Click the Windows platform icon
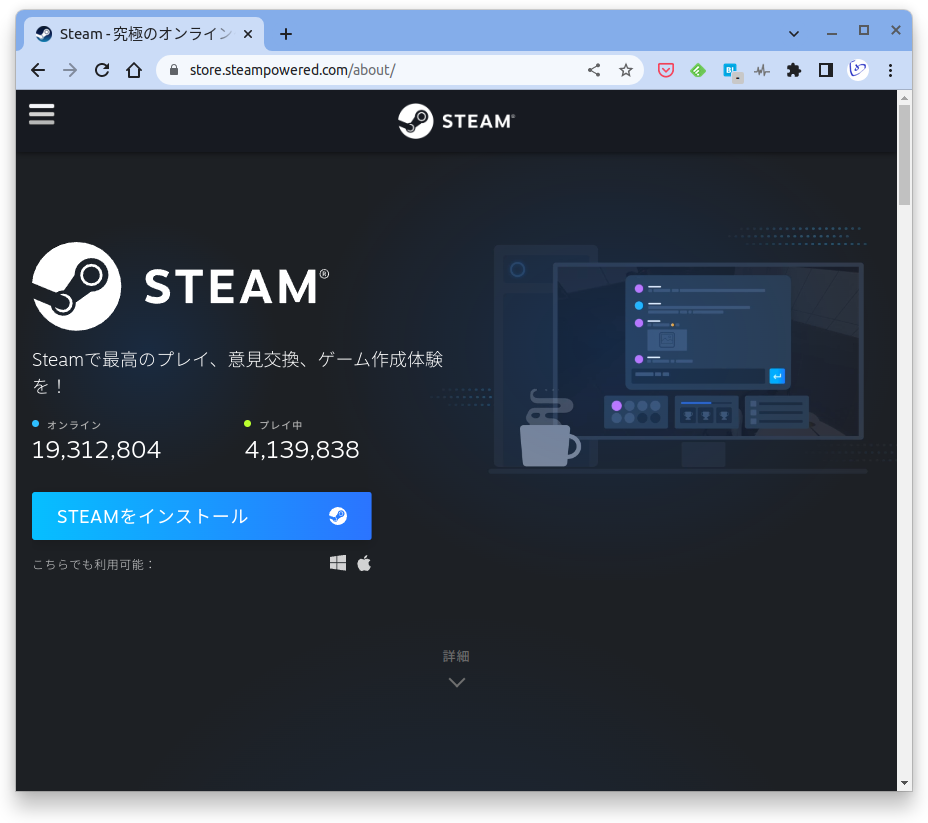The height and width of the screenshot is (823, 928). tap(338, 563)
